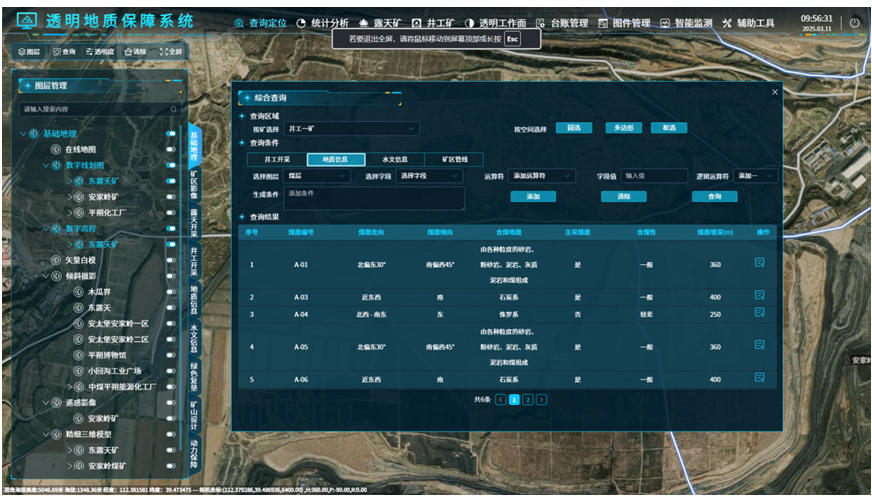Expand the 选择字段 dropdown
This screenshot has width=872, height=500.
point(425,176)
